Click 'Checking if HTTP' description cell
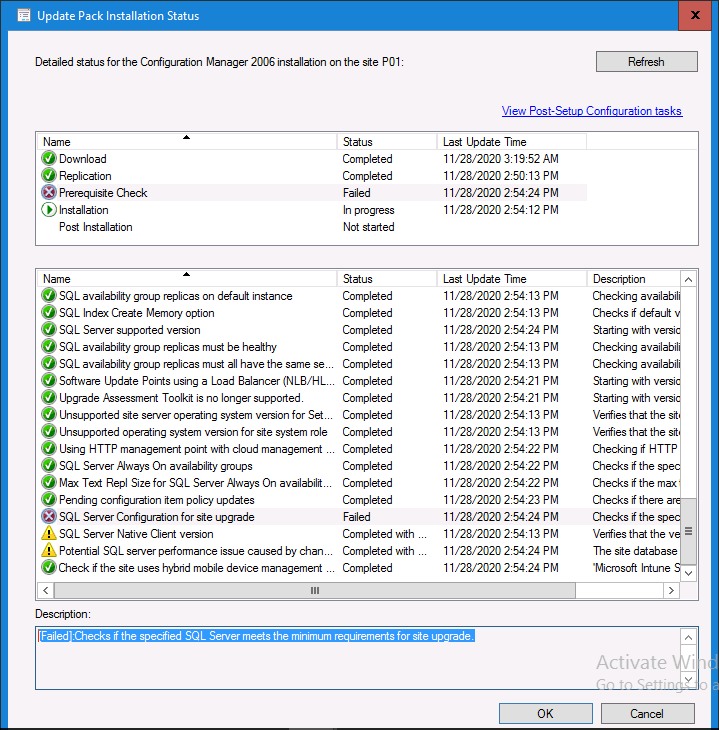 point(635,449)
